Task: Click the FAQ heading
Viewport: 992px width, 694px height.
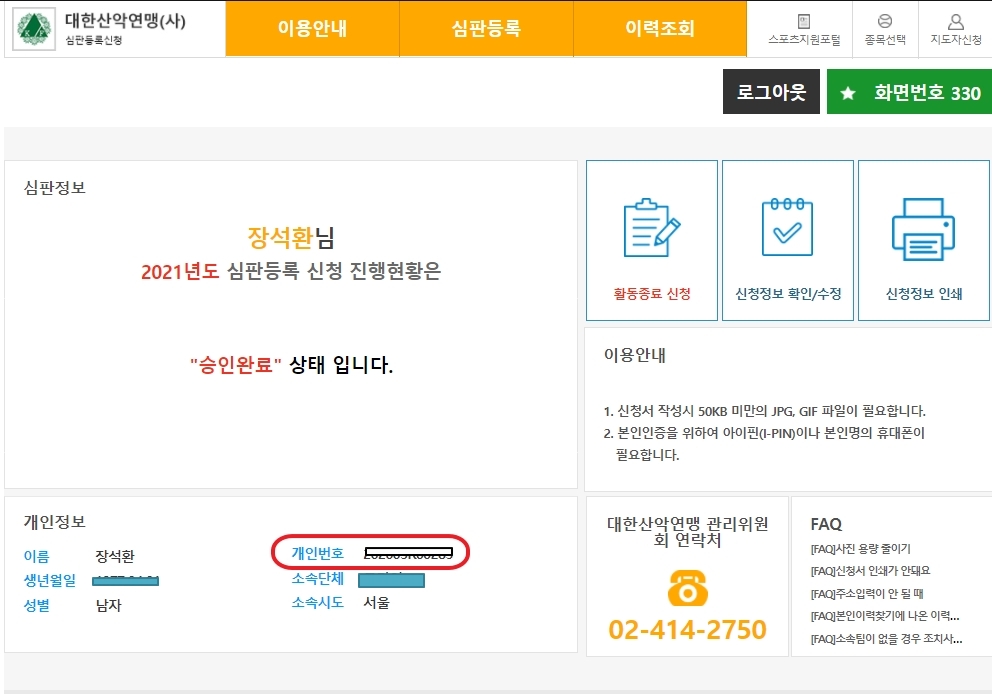Action: tap(826, 524)
